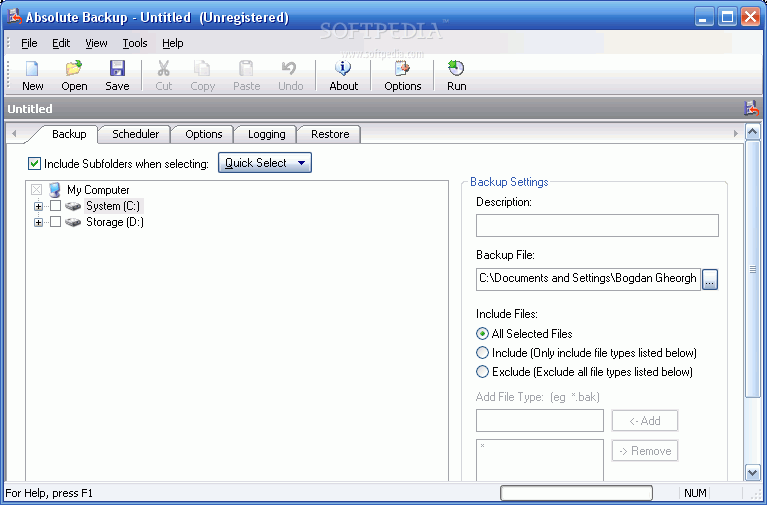Click the My Computer icon in tree

[x=54, y=190]
